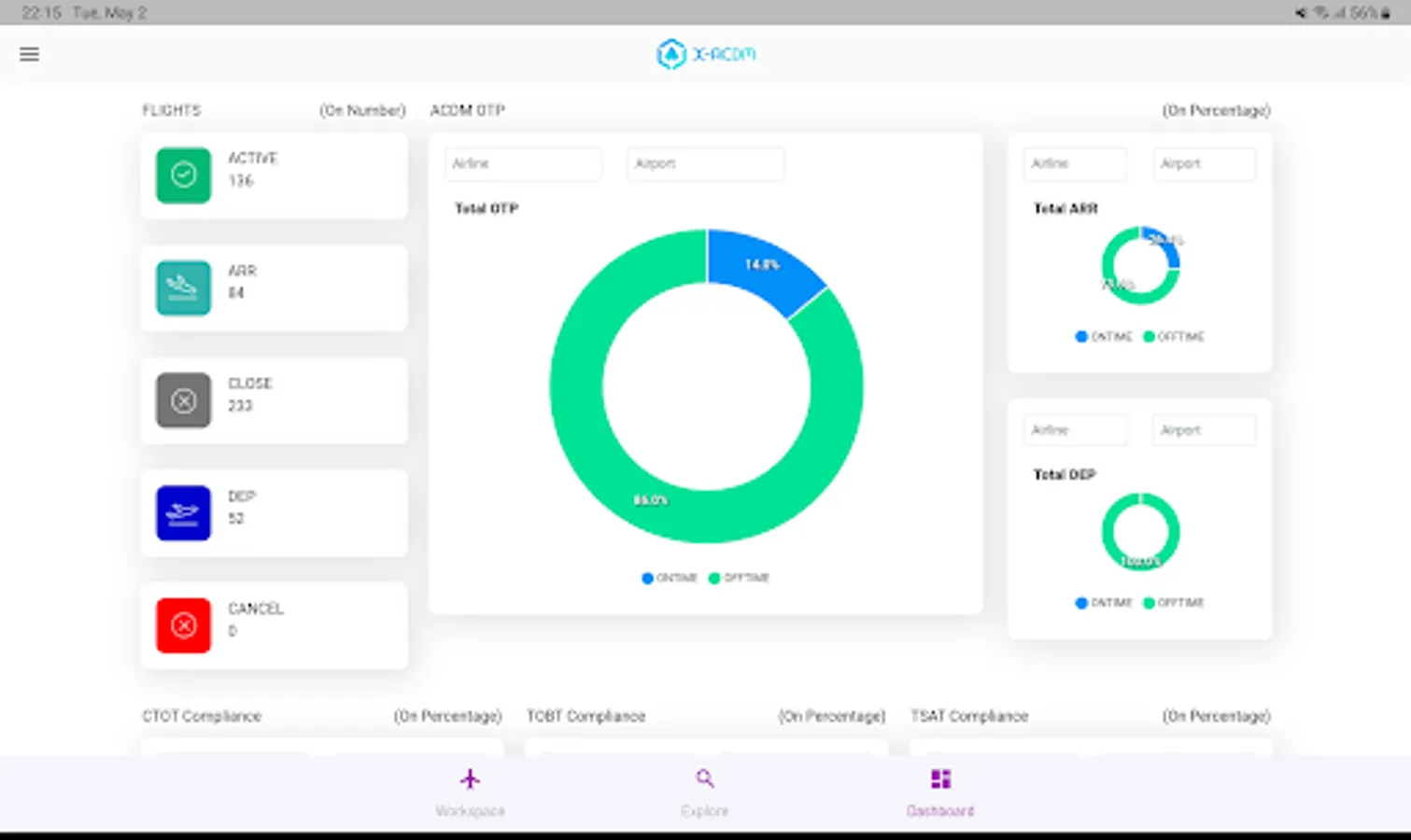This screenshot has height=840, width=1411.
Task: Open Airline filter in Total ARR card
Action: click(1075, 163)
